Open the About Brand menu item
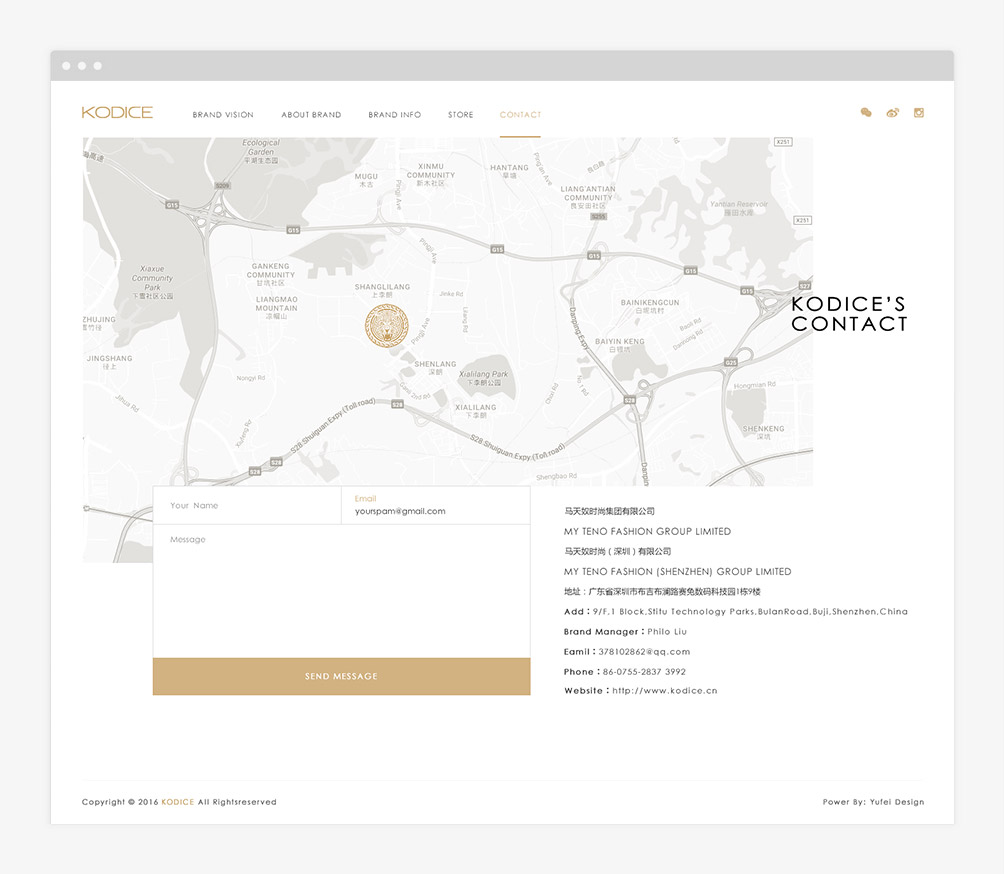Image resolution: width=1004 pixels, height=874 pixels. pyautogui.click(x=311, y=115)
